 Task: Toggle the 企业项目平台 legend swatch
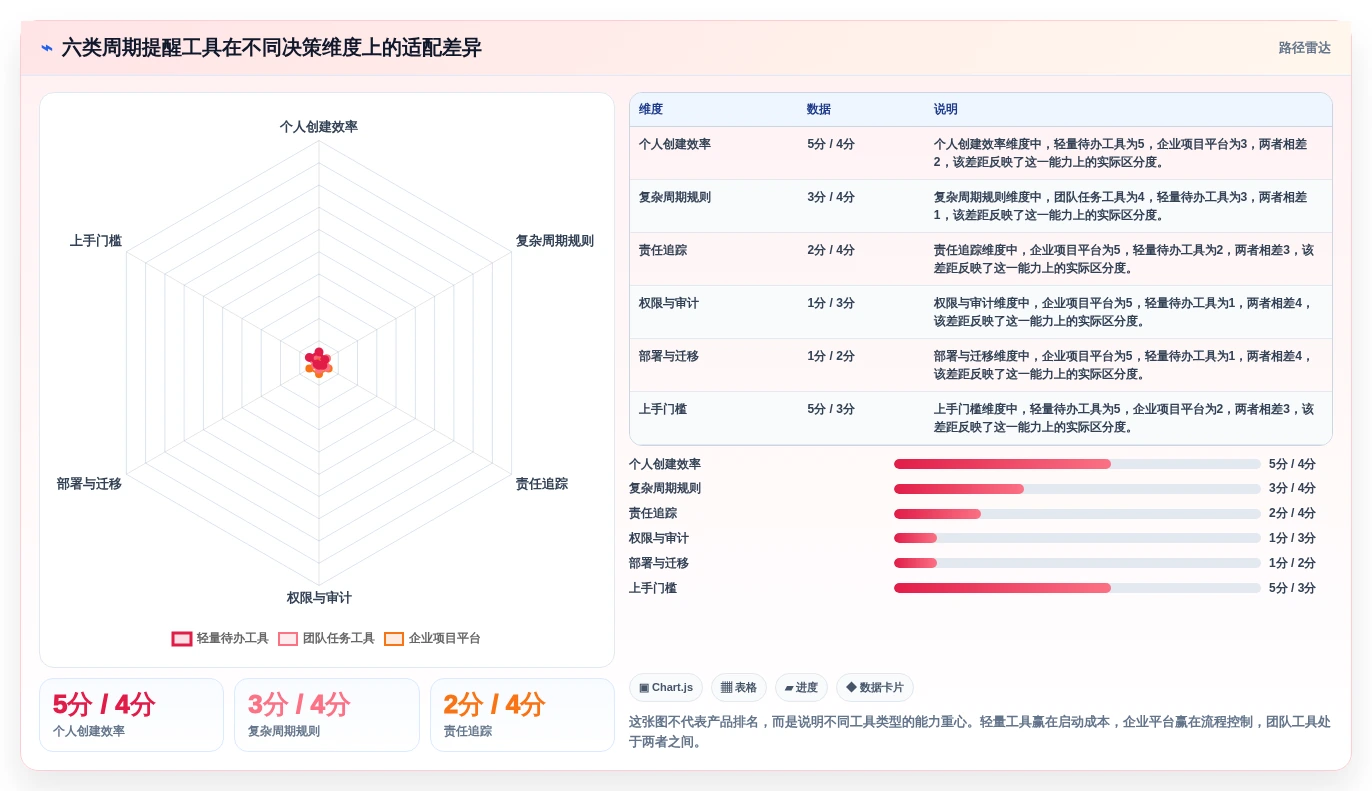click(x=394, y=639)
